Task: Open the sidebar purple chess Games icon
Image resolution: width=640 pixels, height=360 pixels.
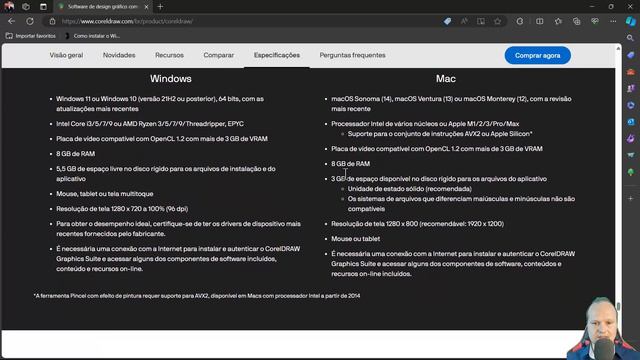Action: click(x=631, y=88)
